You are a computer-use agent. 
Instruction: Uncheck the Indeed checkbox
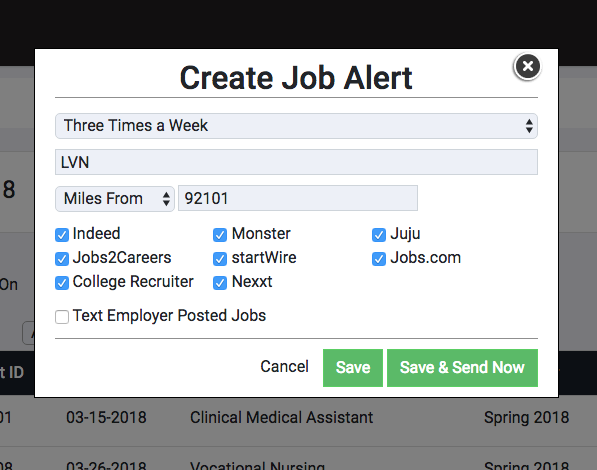click(62, 235)
